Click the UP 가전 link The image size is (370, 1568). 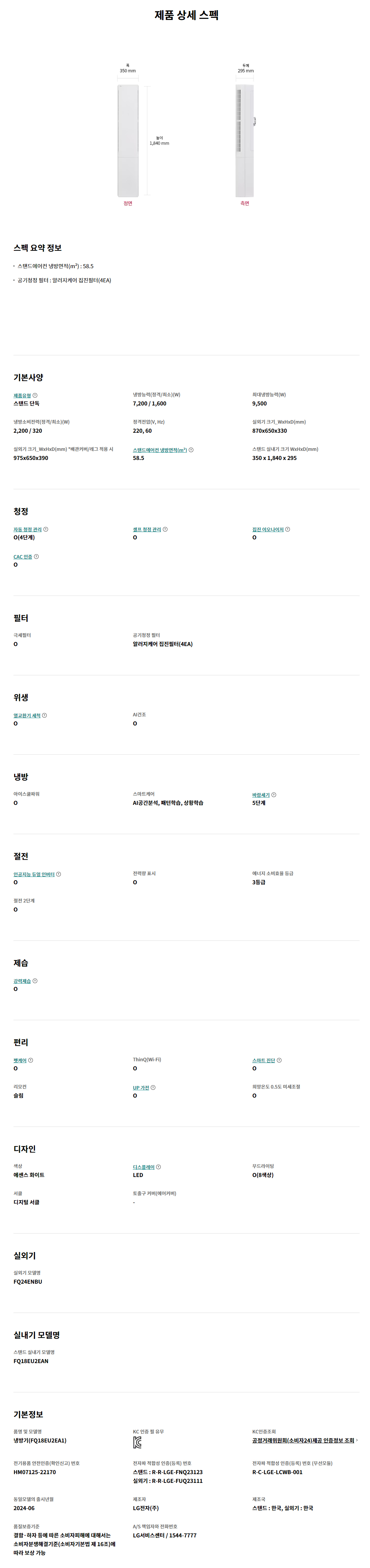[x=141, y=1088]
